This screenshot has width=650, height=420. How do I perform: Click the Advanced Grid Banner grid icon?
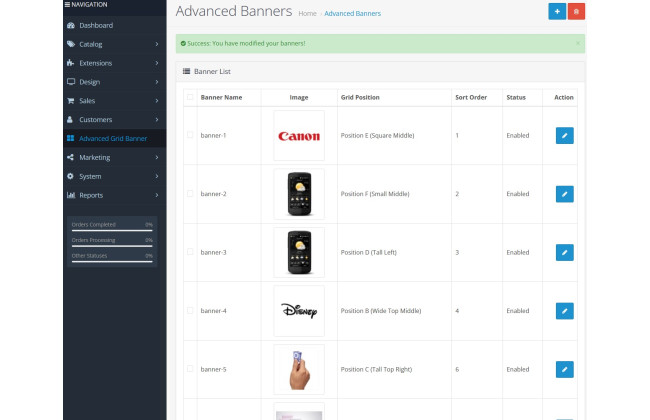70,138
